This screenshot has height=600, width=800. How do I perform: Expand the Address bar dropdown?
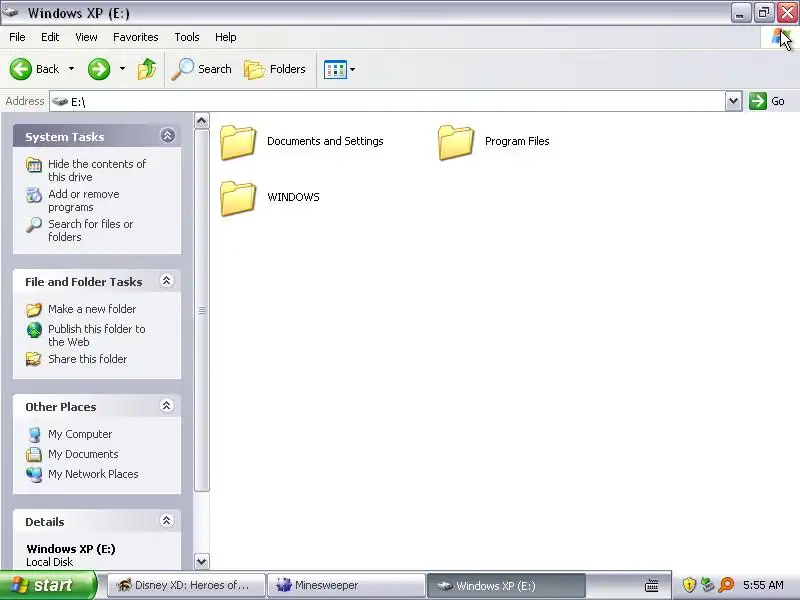(733, 101)
